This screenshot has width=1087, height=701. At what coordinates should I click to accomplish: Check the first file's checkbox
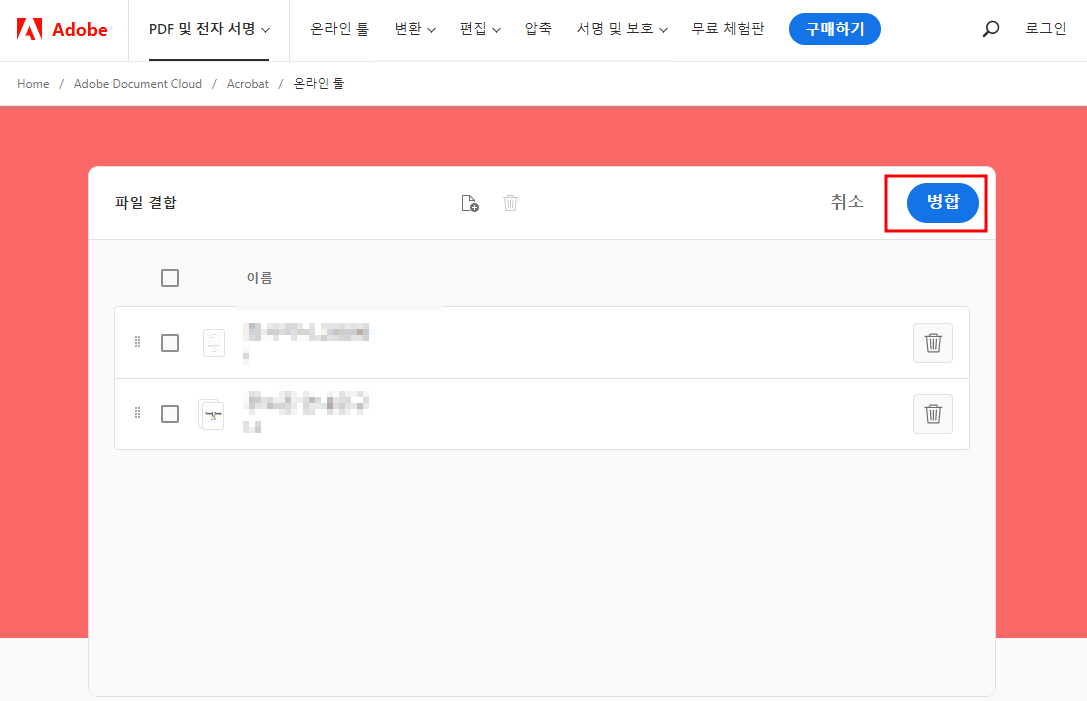(170, 342)
